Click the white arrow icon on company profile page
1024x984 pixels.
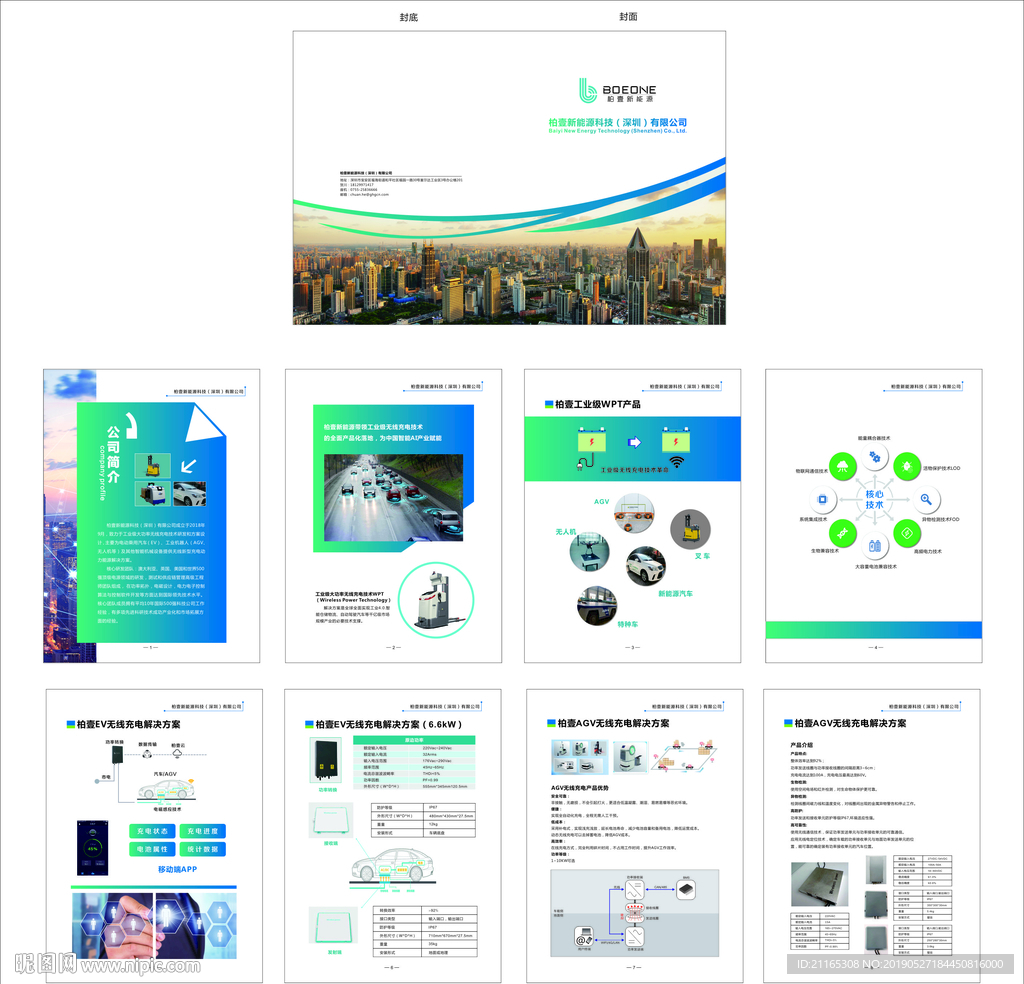click(188, 466)
